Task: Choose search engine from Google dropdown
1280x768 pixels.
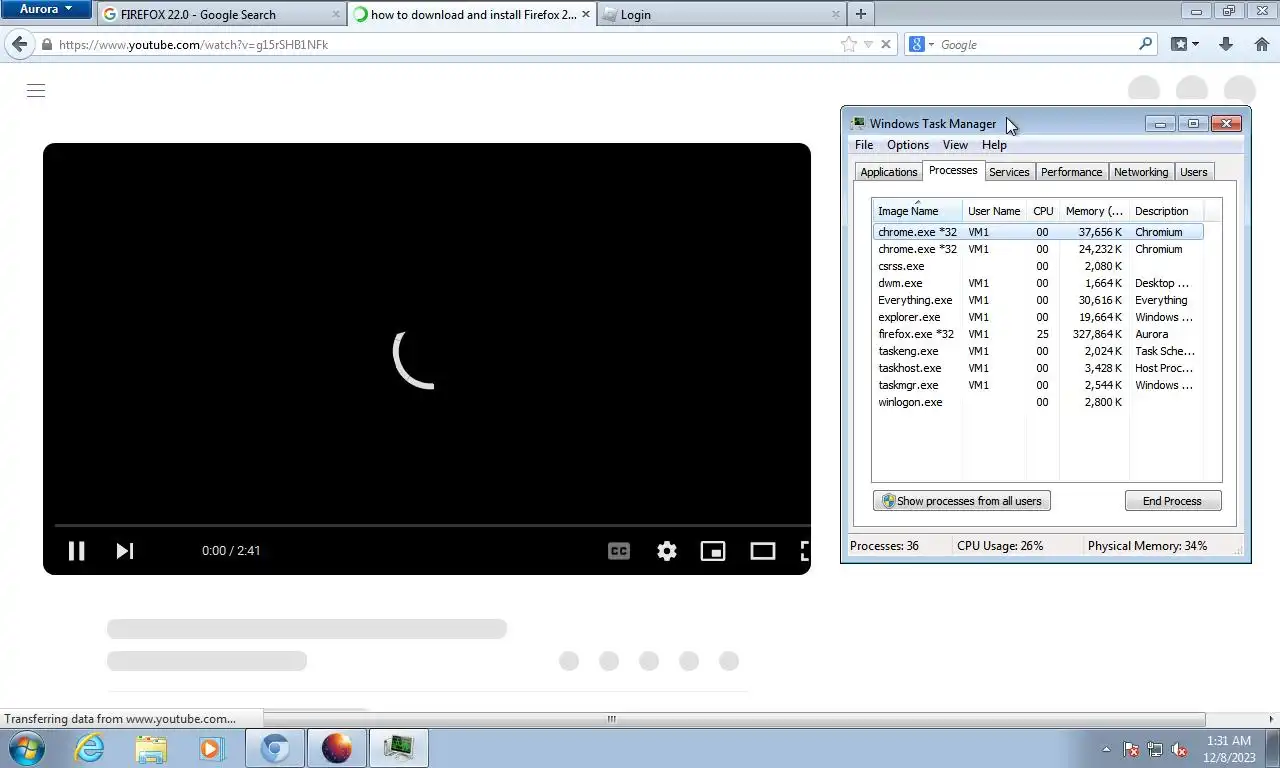Action: point(921,44)
